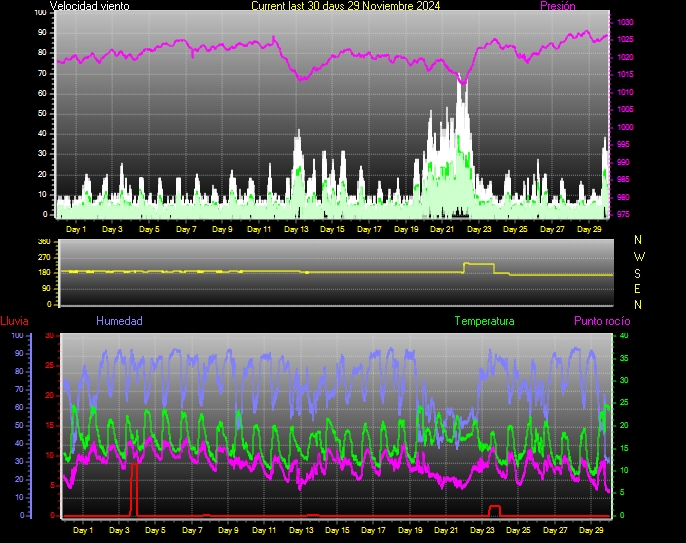
Task: Click the Velocidad viento axis label
Action: pyautogui.click(x=89, y=6)
